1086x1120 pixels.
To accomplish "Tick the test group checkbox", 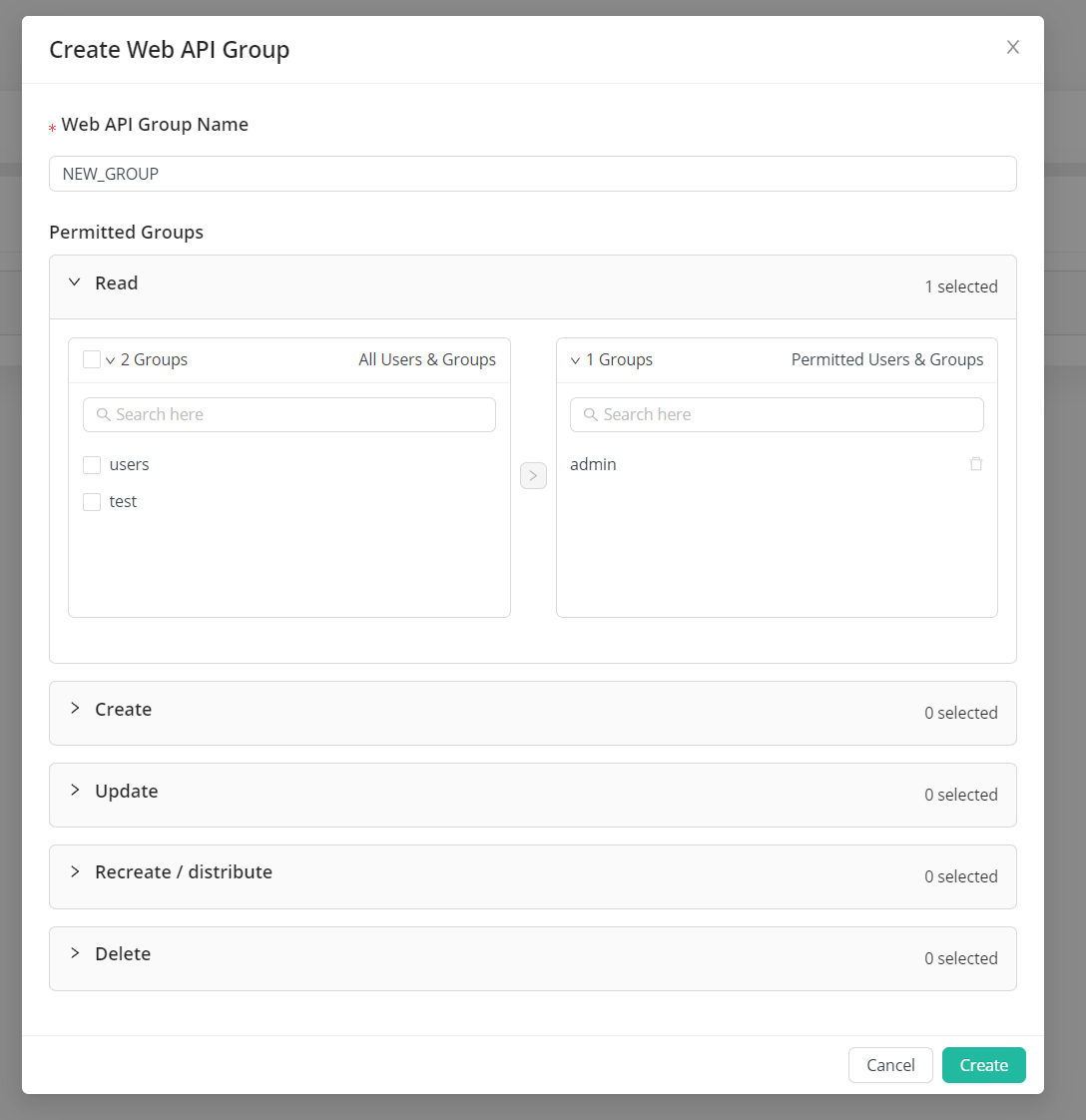I will click(x=92, y=502).
